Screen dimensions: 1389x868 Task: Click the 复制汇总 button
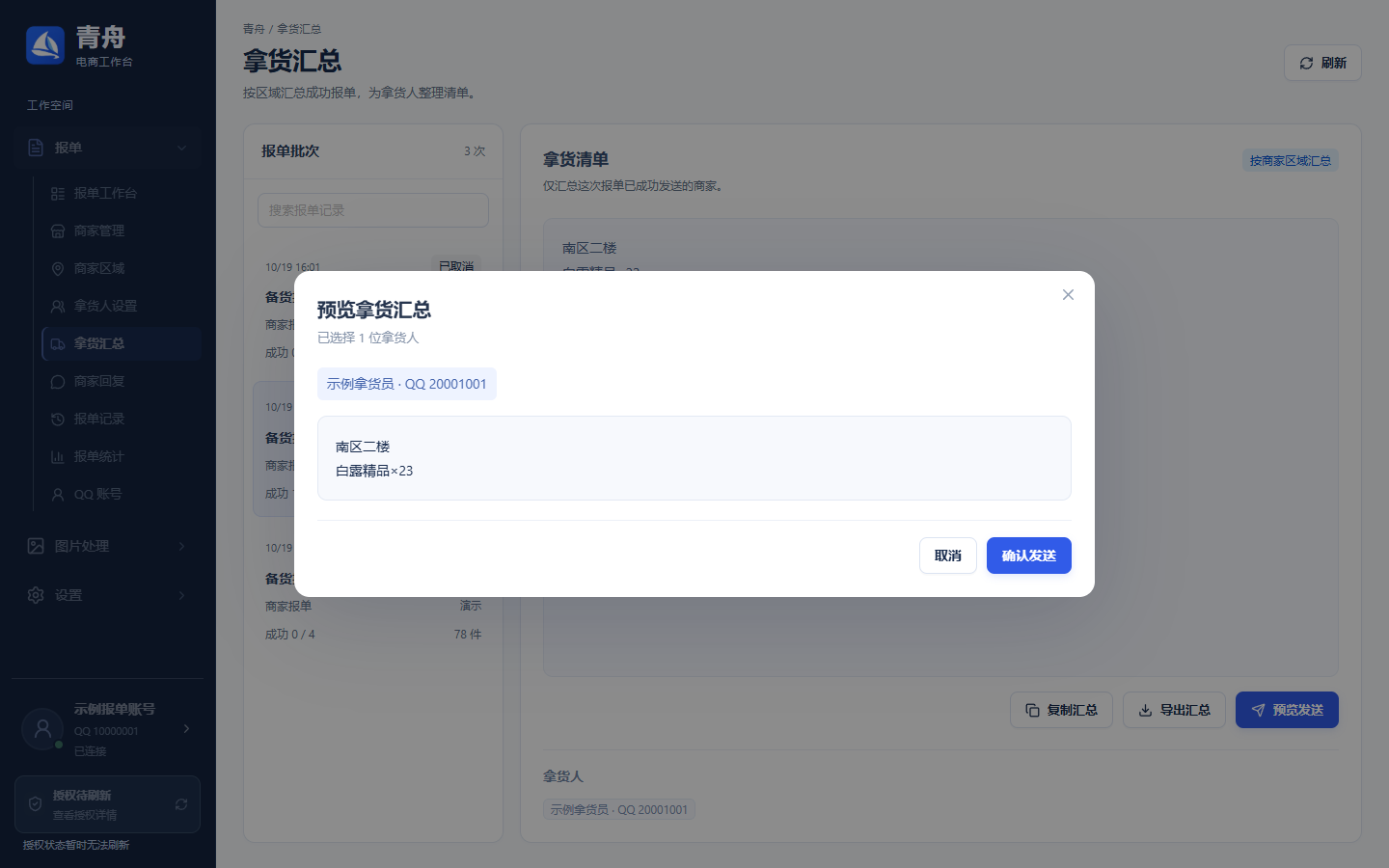(1061, 710)
